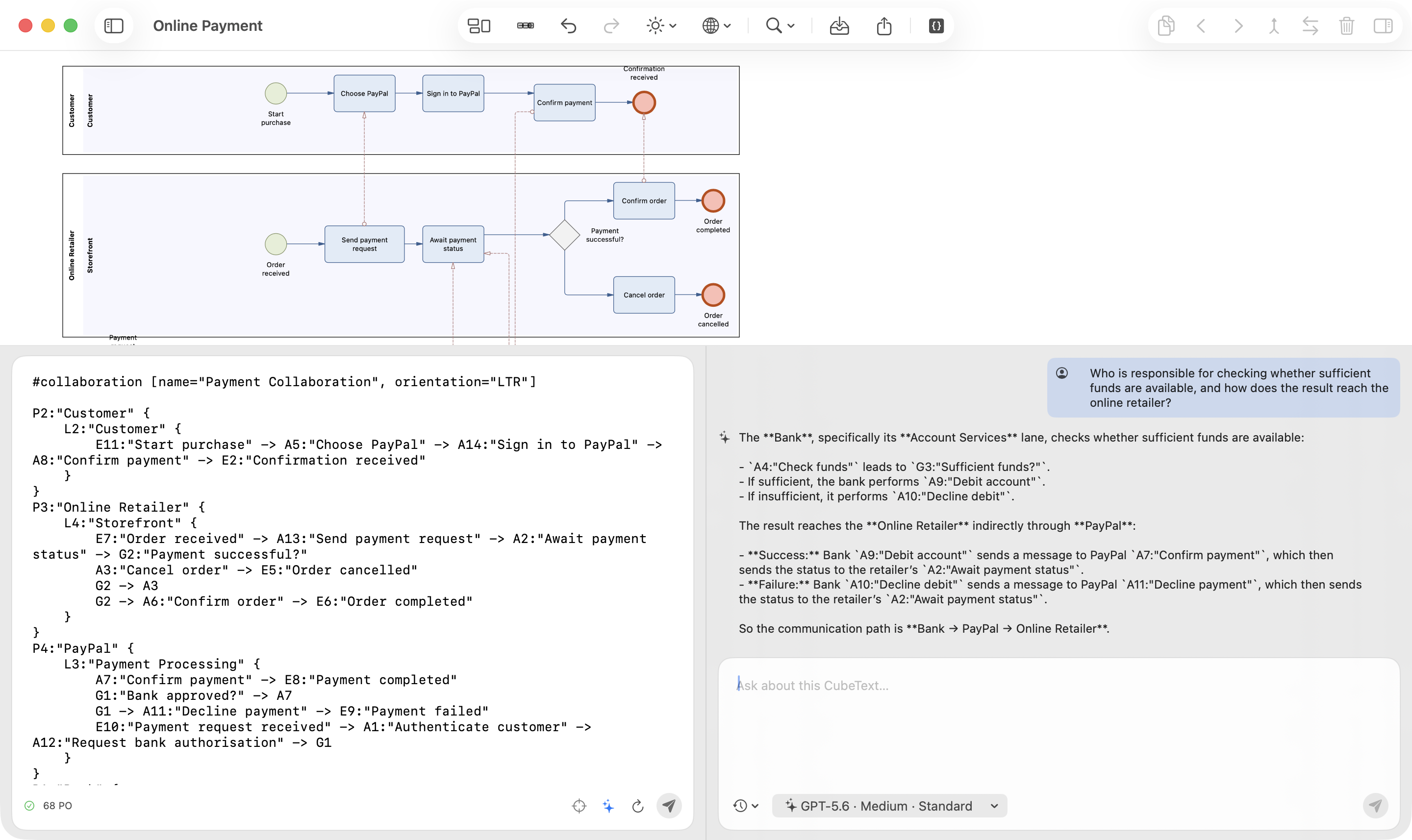Viewport: 1412px width, 840px height.
Task: Select the 'Confirm order' task node
Action: (x=644, y=200)
